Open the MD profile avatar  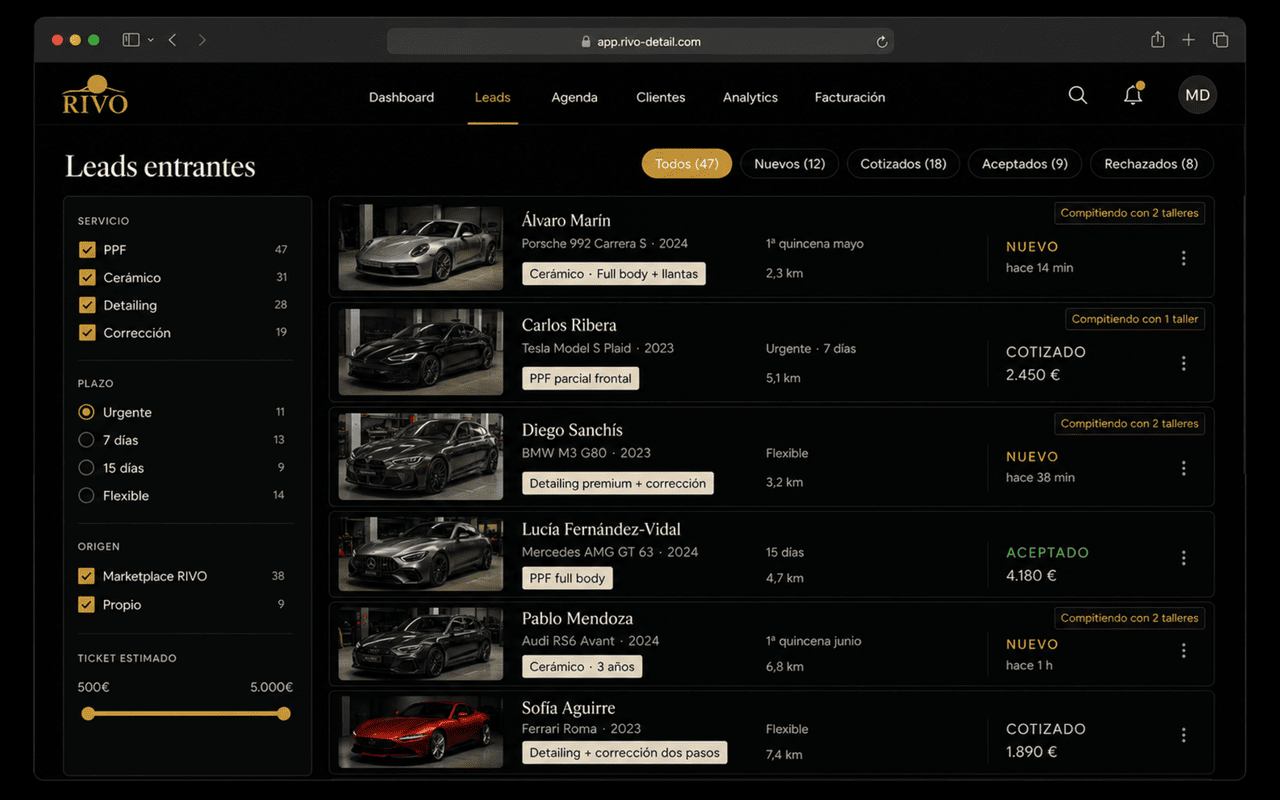point(1197,96)
